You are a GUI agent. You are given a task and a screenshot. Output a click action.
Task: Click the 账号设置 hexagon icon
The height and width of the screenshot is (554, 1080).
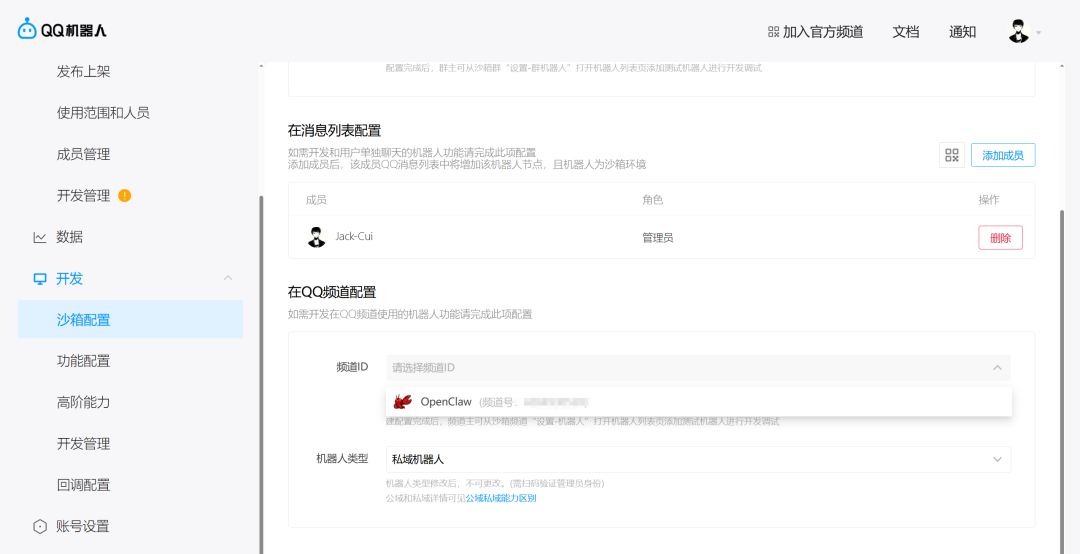pyautogui.click(x=40, y=526)
